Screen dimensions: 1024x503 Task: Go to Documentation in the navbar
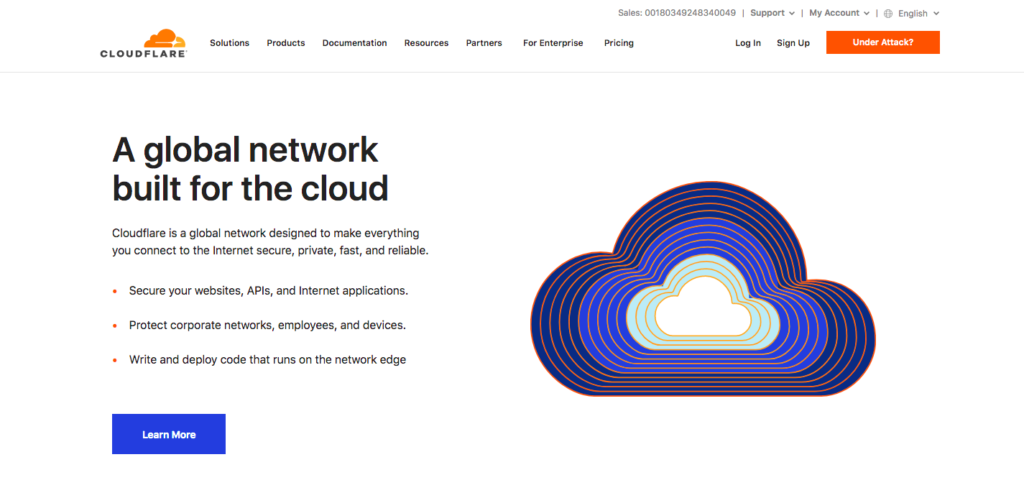[355, 43]
